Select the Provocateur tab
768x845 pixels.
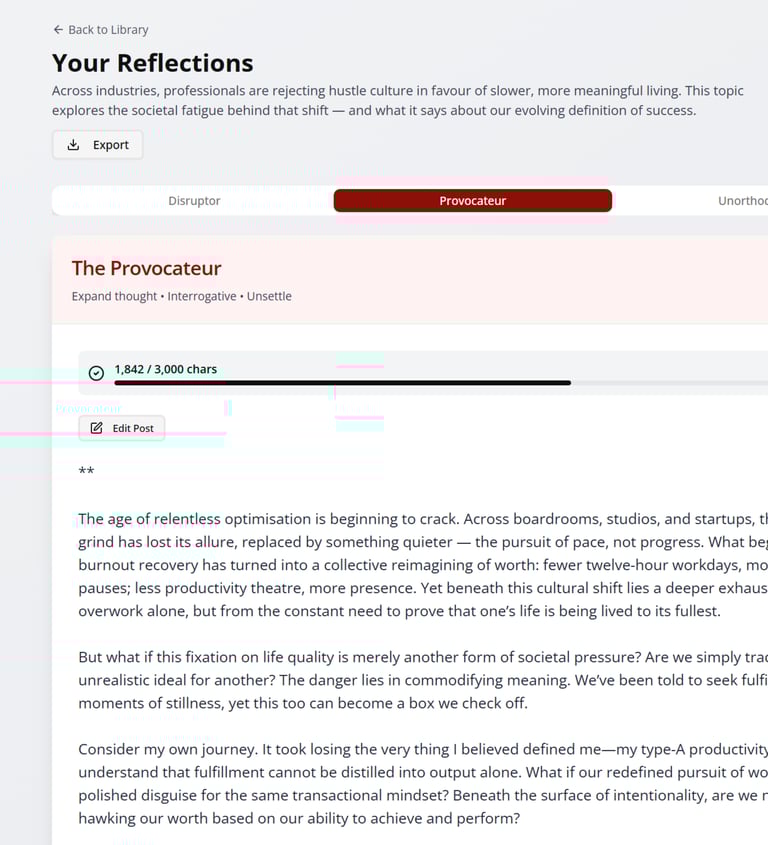pos(472,201)
